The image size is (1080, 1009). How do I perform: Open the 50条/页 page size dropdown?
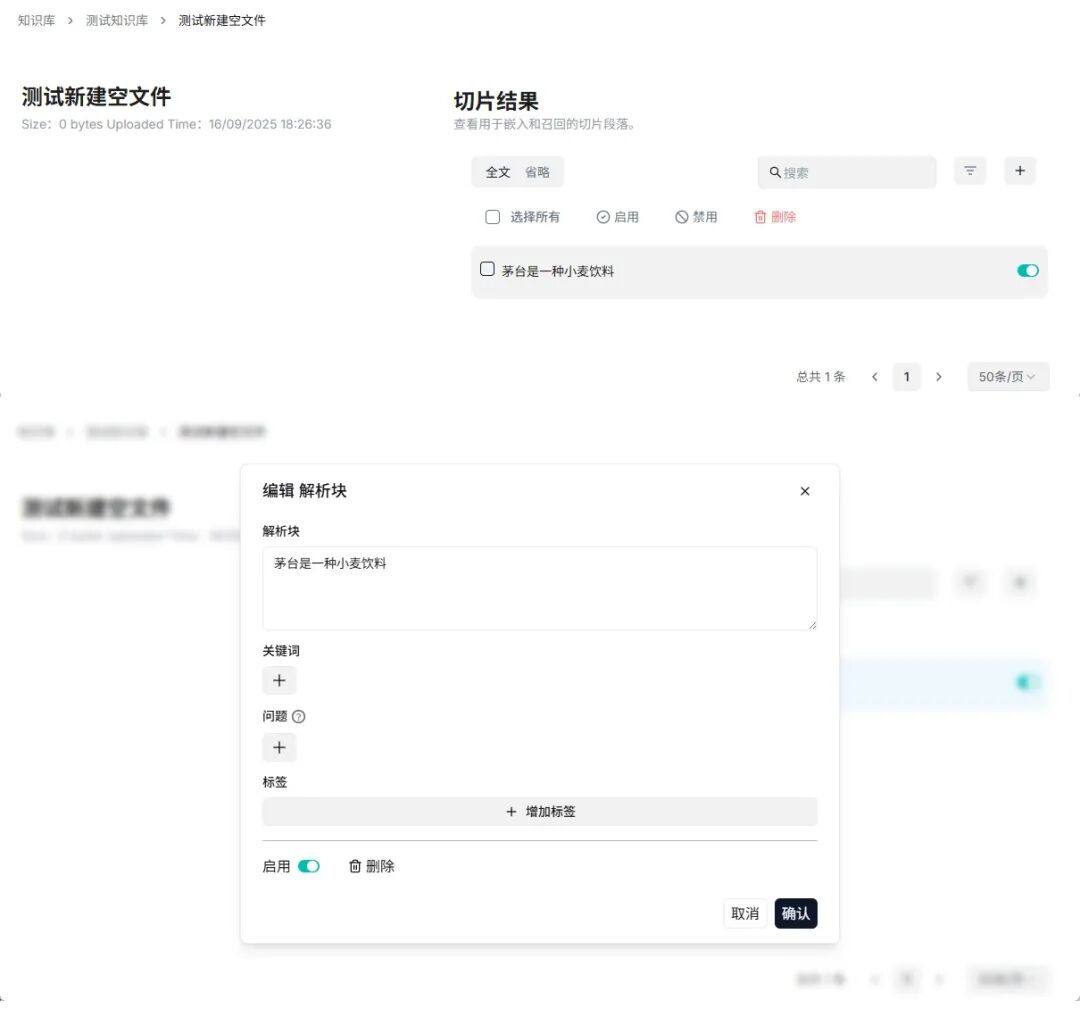coord(1008,377)
